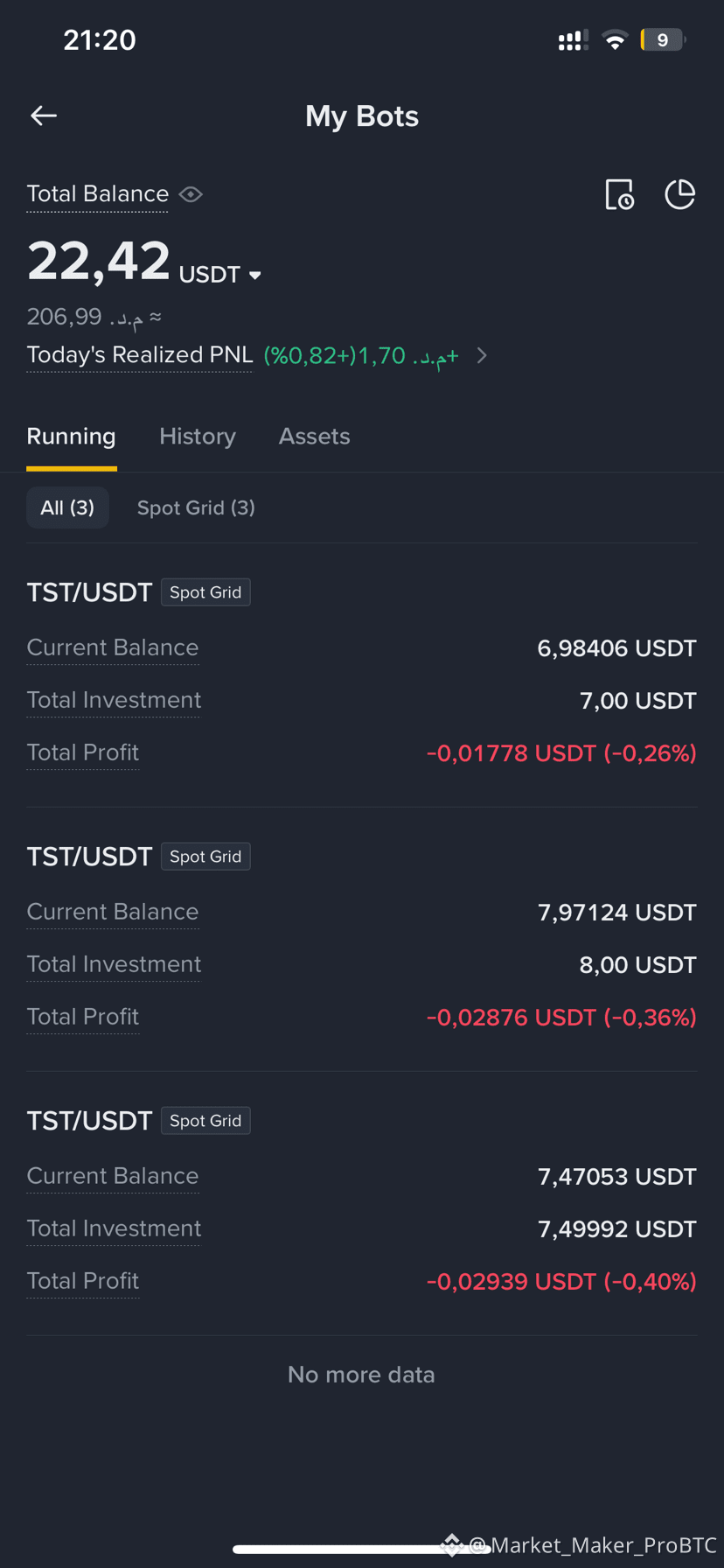Tap Today's Realized PNL label

139,354
